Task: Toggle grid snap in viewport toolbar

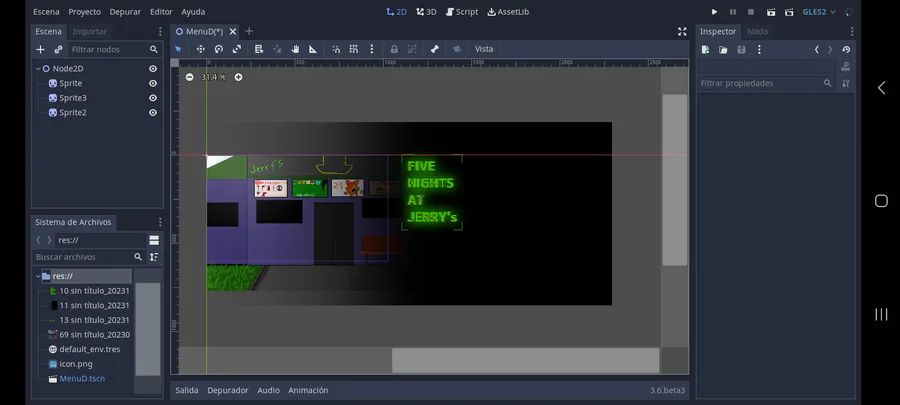Action: click(354, 49)
